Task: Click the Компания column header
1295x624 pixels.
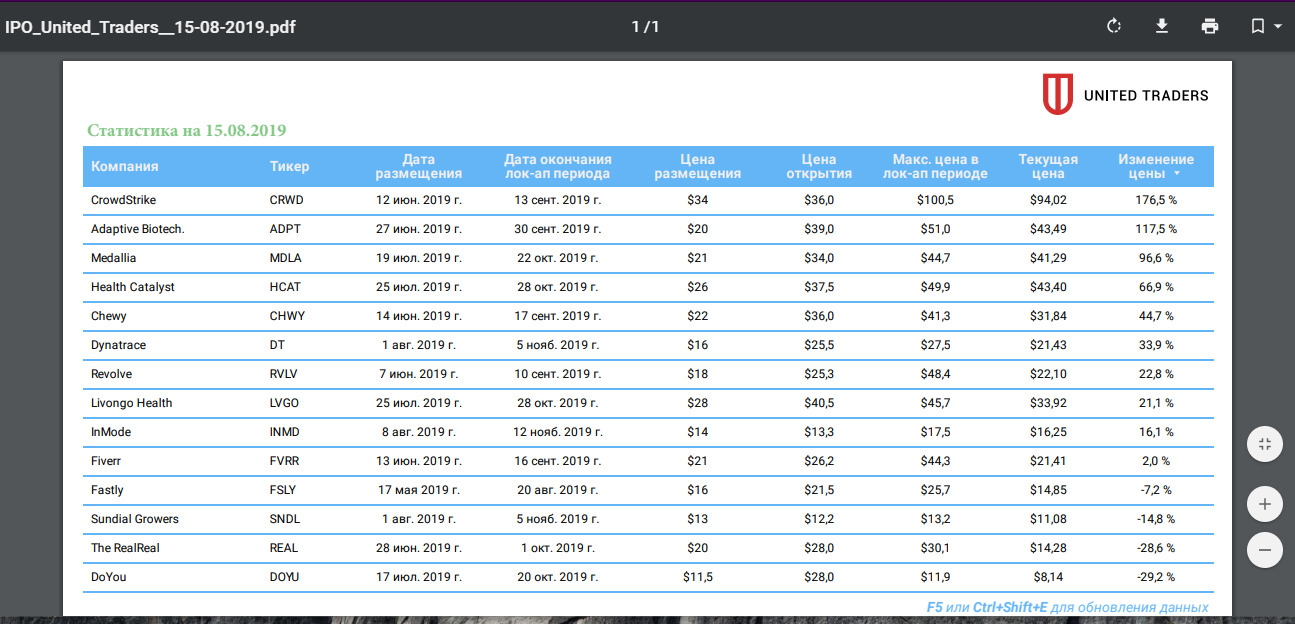Action: pyautogui.click(x=125, y=167)
